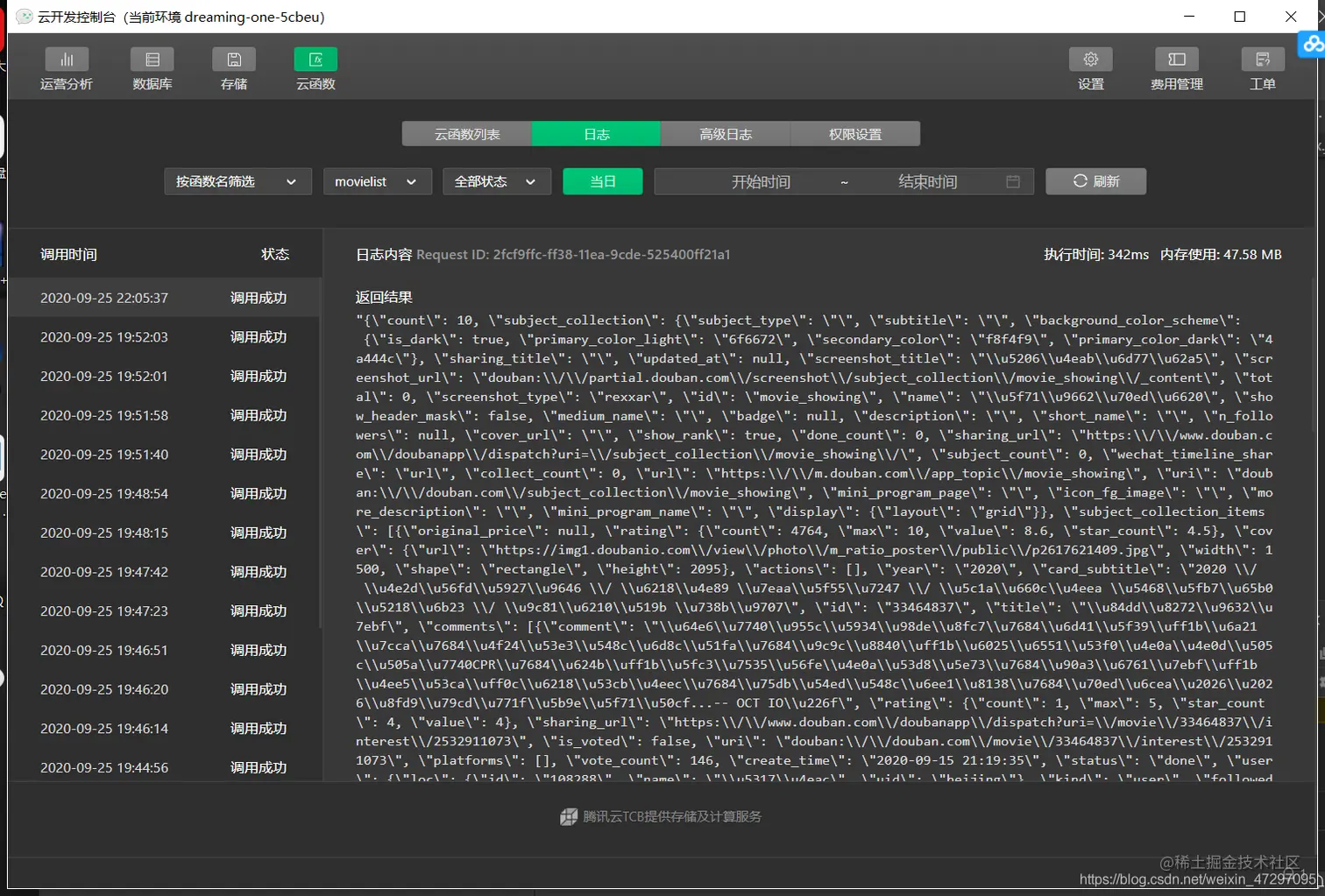Click the 刷新 refresh button
The height and width of the screenshot is (896, 1325).
click(x=1096, y=181)
